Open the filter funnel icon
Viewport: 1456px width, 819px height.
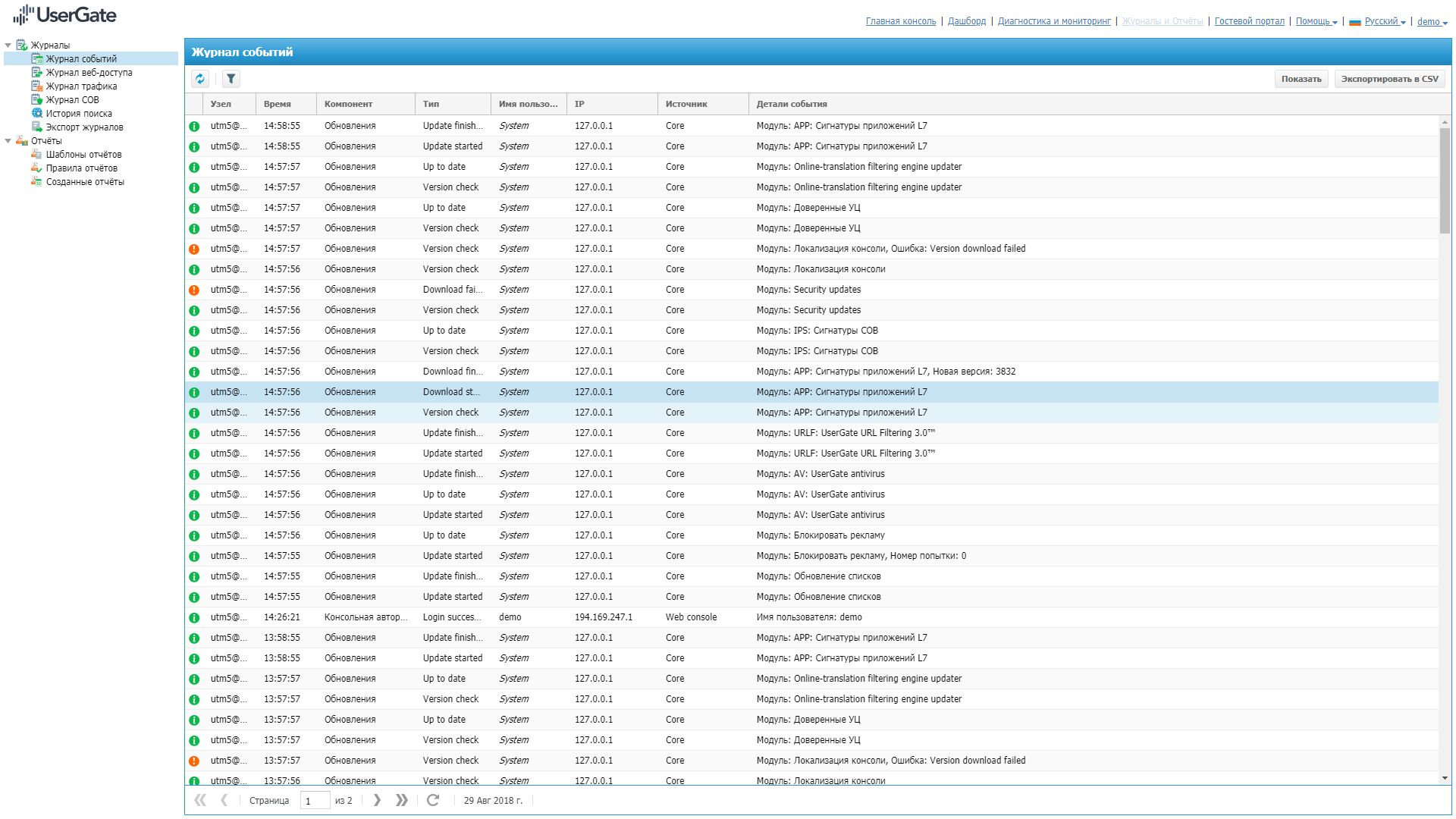[x=231, y=79]
